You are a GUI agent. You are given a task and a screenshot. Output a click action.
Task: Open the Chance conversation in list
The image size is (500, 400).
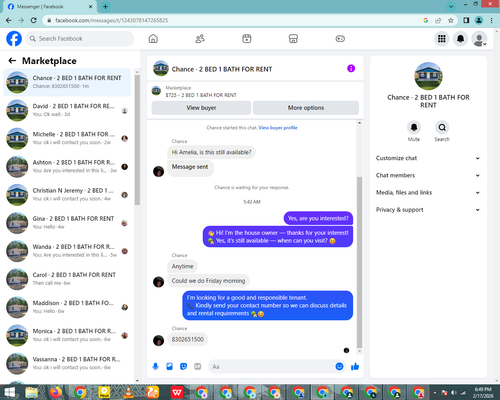[x=67, y=82]
